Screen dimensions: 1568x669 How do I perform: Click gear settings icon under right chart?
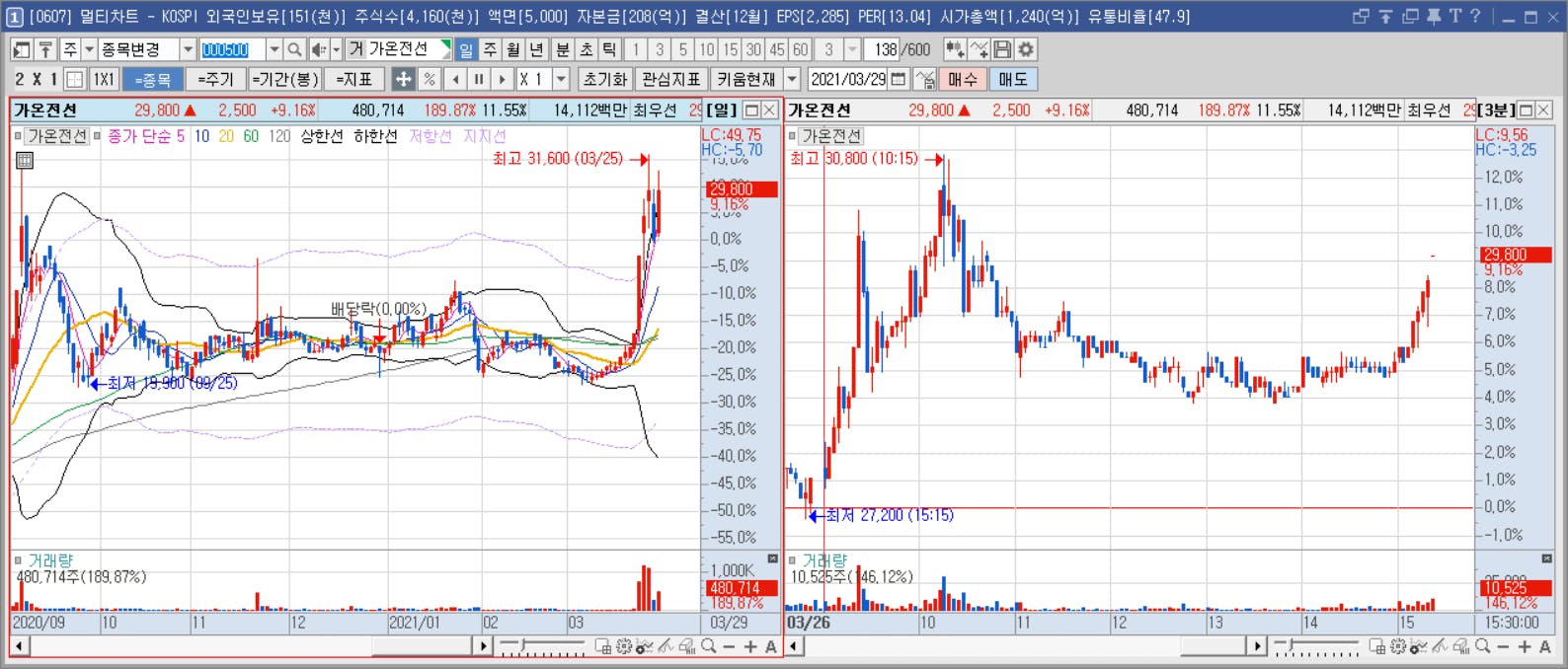pyautogui.click(x=1398, y=646)
